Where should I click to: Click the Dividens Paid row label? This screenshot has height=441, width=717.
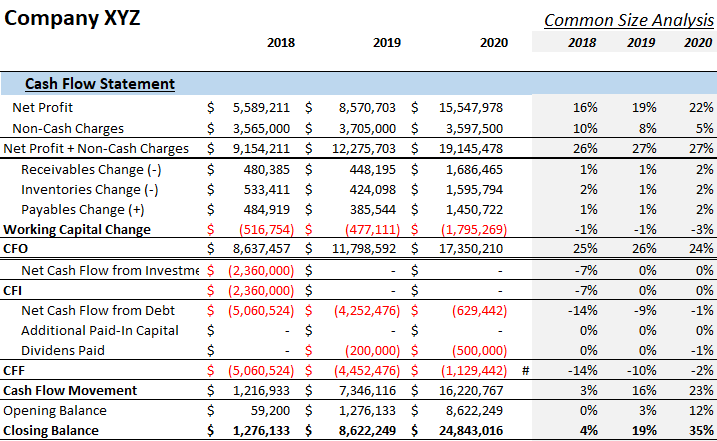(63, 350)
